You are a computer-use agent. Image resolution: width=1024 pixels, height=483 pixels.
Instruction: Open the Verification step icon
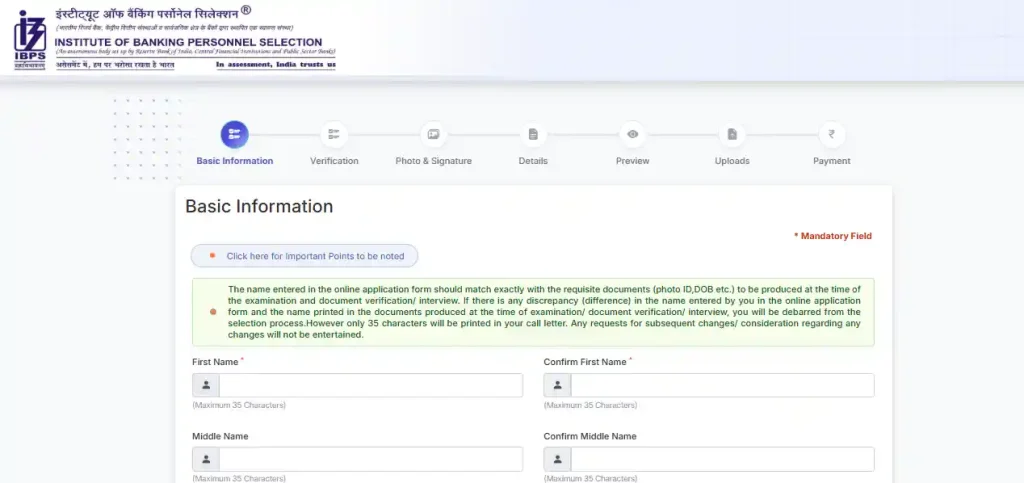pyautogui.click(x=334, y=134)
